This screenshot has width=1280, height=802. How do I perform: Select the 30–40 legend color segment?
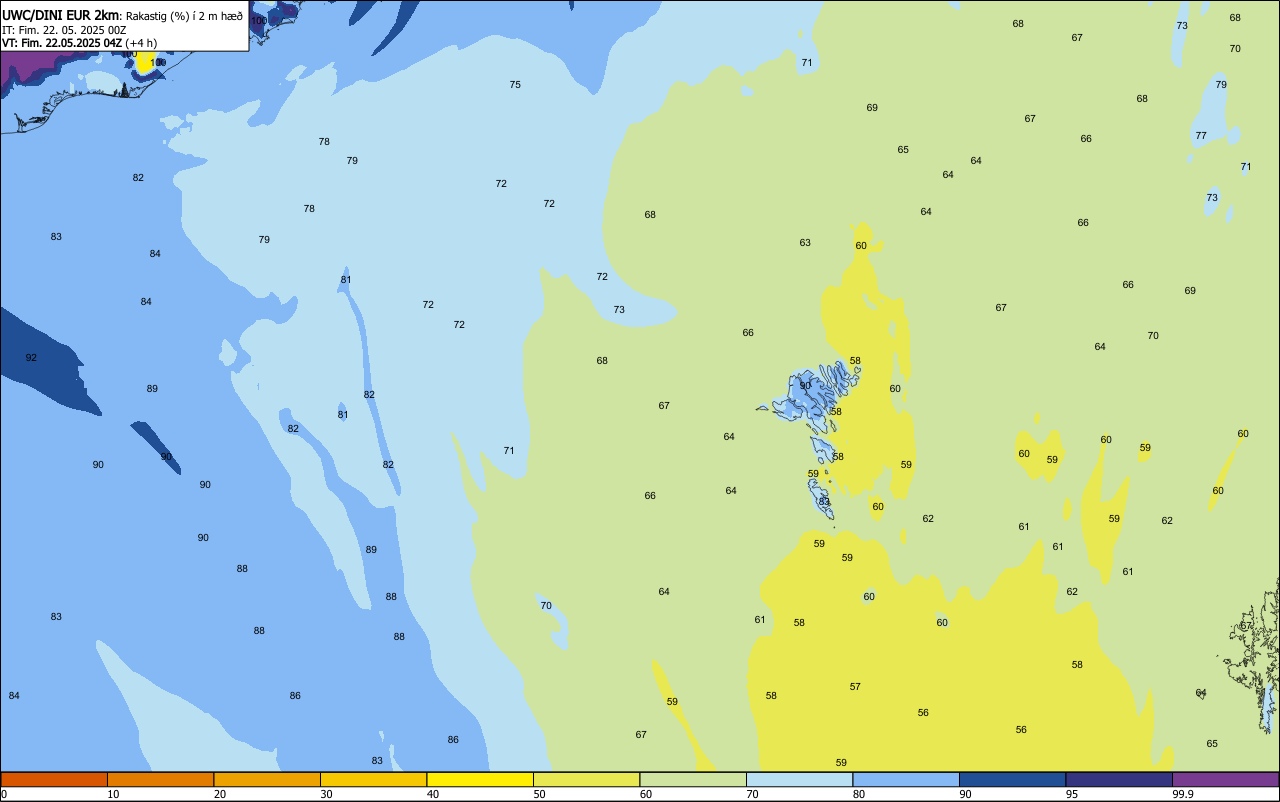pyautogui.click(x=373, y=779)
